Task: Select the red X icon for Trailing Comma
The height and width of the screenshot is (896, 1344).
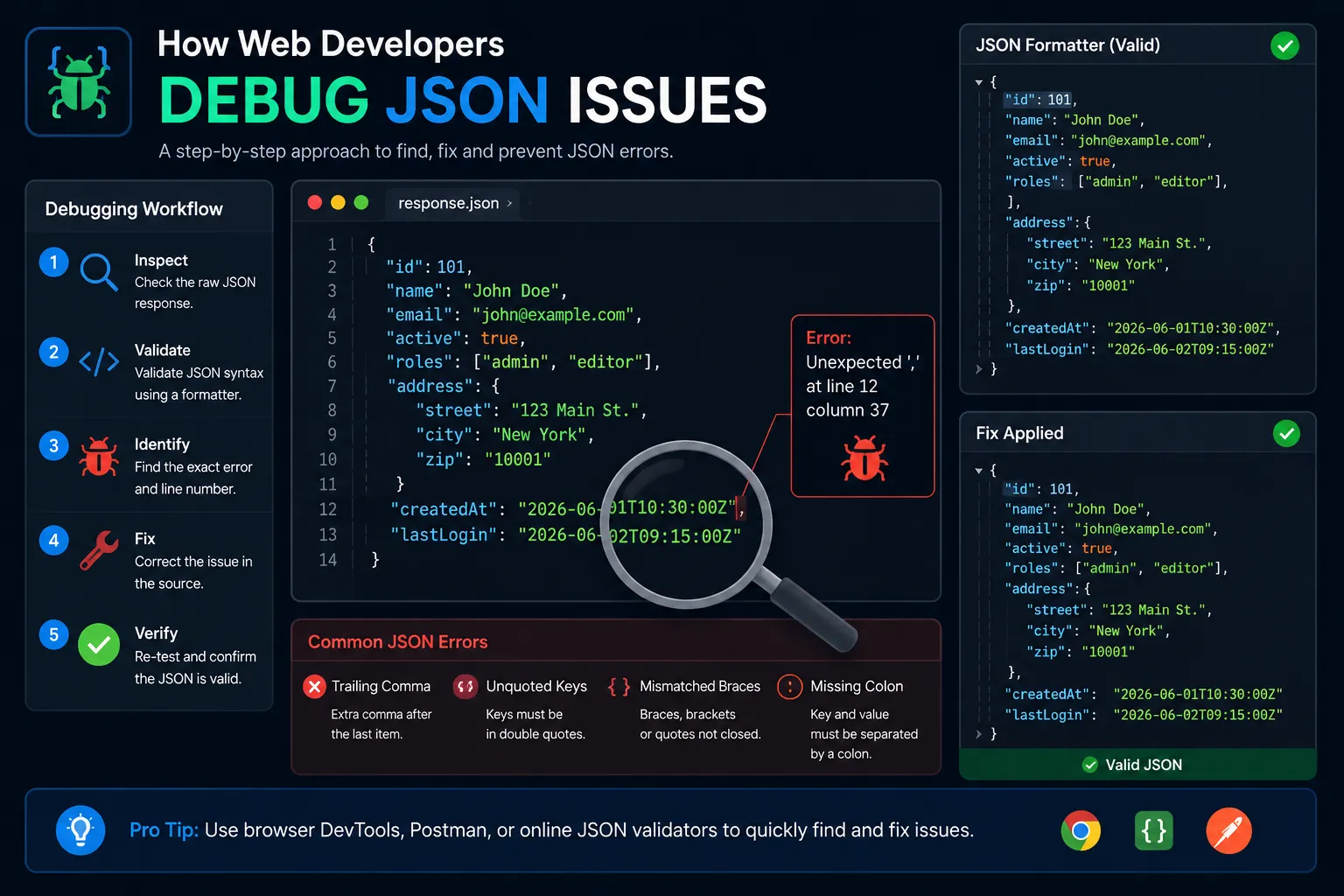Action: (x=314, y=687)
